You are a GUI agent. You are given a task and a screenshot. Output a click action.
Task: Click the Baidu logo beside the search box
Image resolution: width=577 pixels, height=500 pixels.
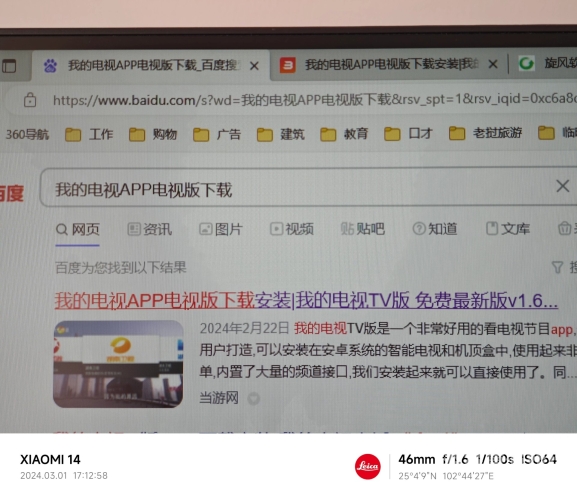tap(12, 193)
